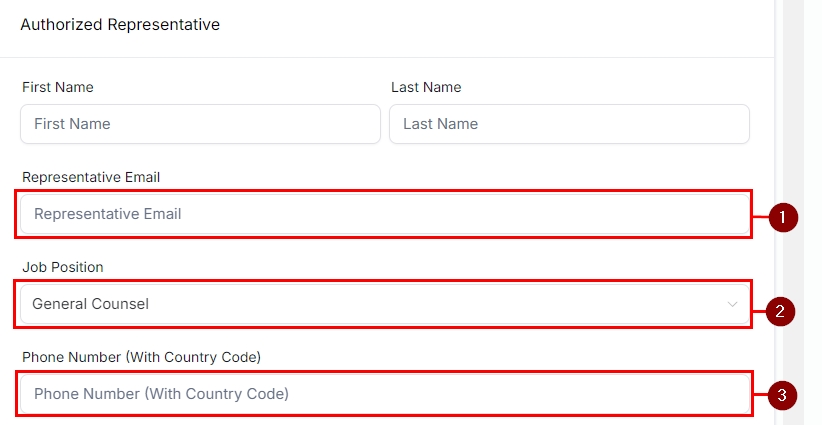The height and width of the screenshot is (425, 822).
Task: Click the numbered marker 1 badge
Action: pyautogui.click(x=783, y=217)
